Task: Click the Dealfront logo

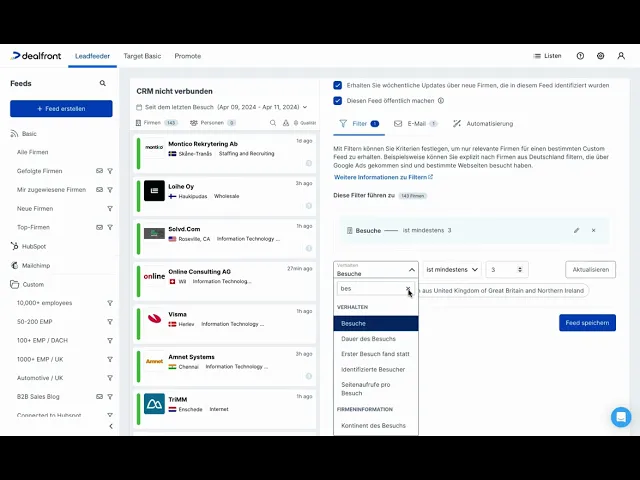Action: (x=36, y=56)
